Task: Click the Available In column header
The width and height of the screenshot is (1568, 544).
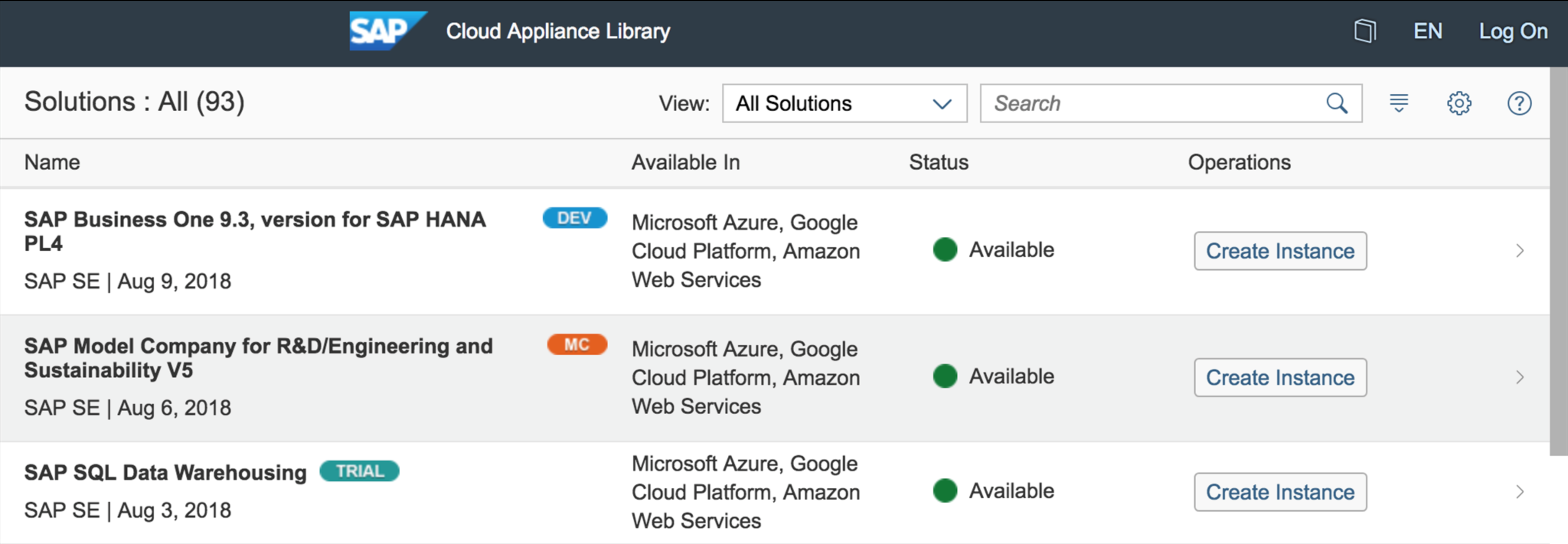Action: tap(685, 163)
